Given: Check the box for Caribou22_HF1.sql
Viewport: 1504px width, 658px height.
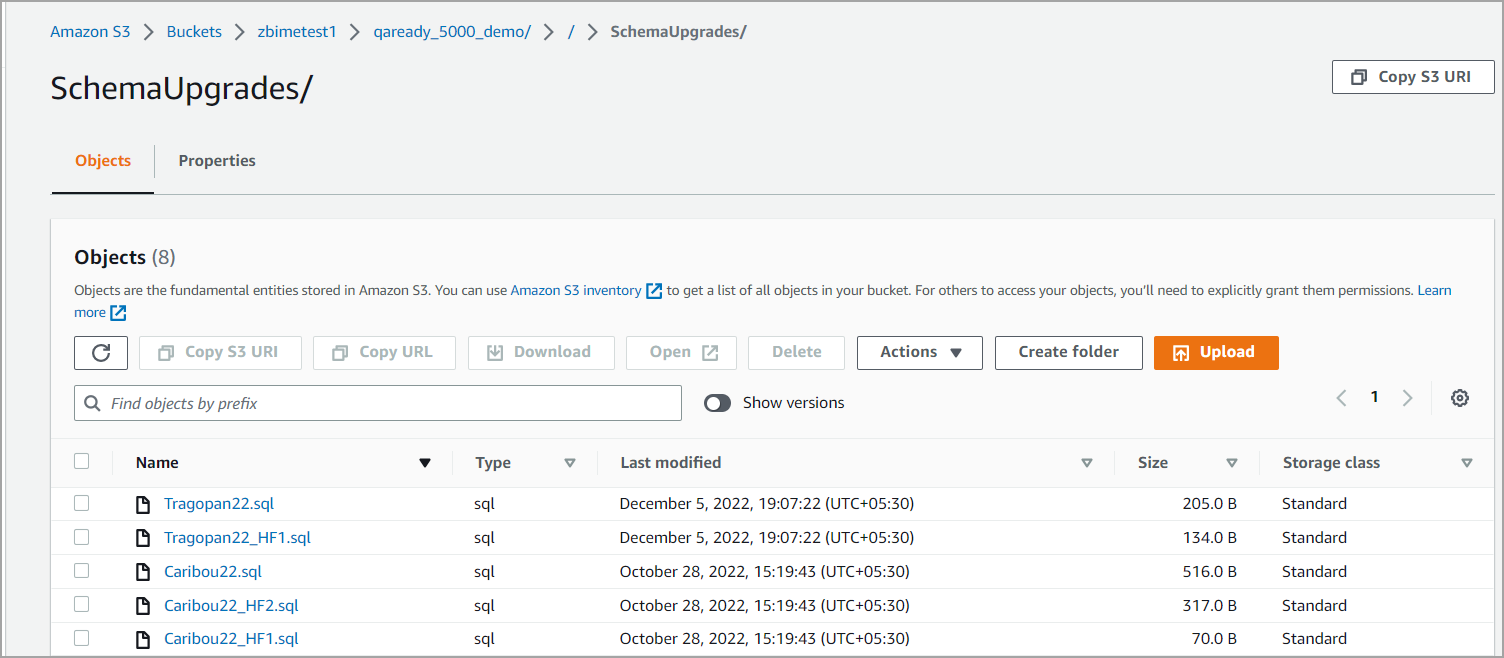Looking at the screenshot, I should click(82, 638).
